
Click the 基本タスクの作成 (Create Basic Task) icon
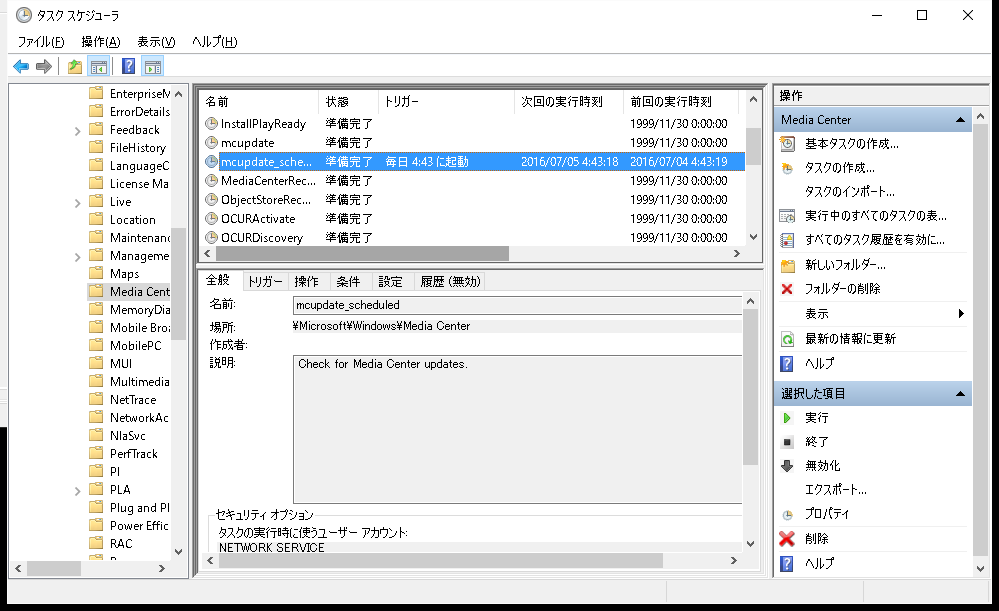point(789,141)
